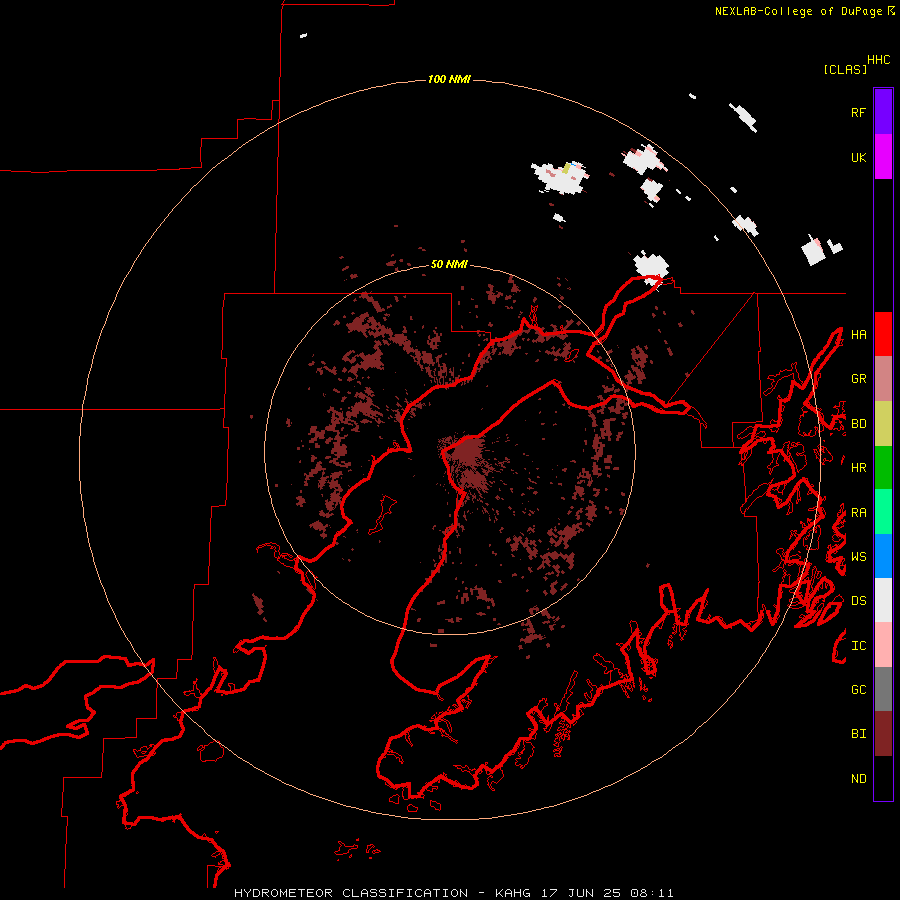
Task: Click the IC legend label
Action: click(858, 645)
